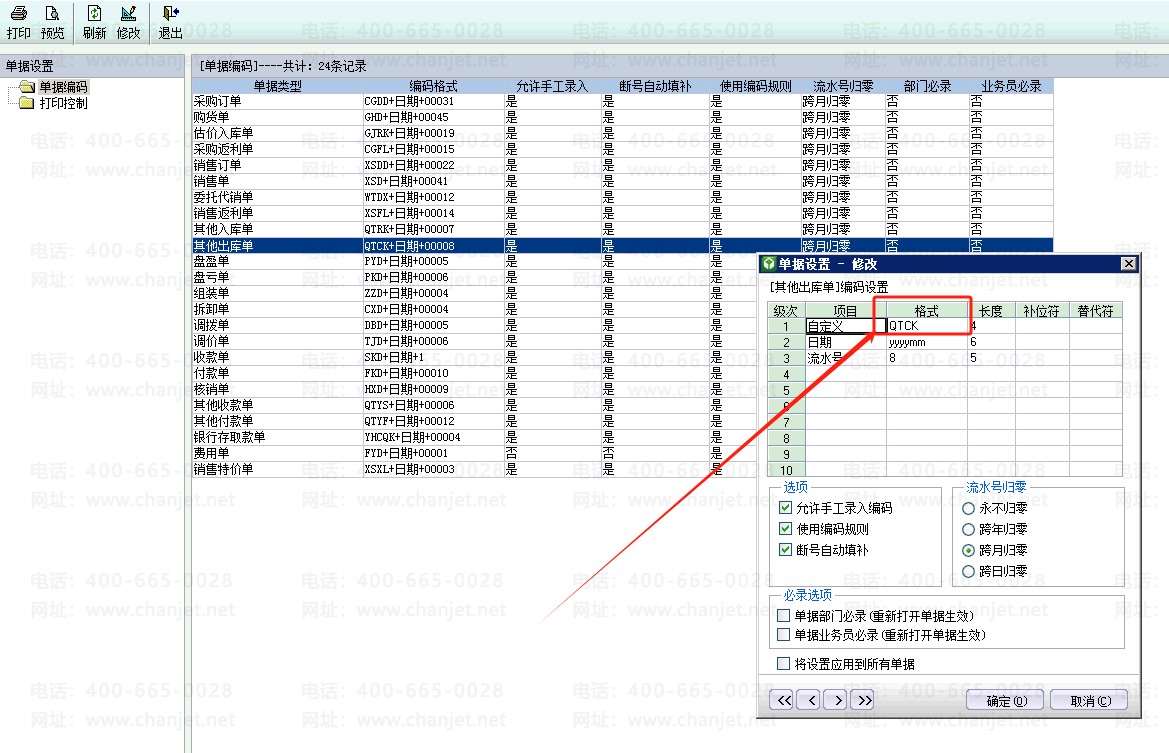
Task: Enable 单据部门必录 checkbox
Action: pyautogui.click(x=785, y=616)
